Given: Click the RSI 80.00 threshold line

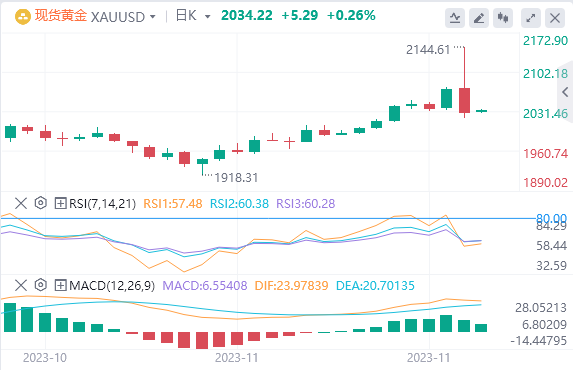Looking at the screenshot, I should click(x=269, y=219).
